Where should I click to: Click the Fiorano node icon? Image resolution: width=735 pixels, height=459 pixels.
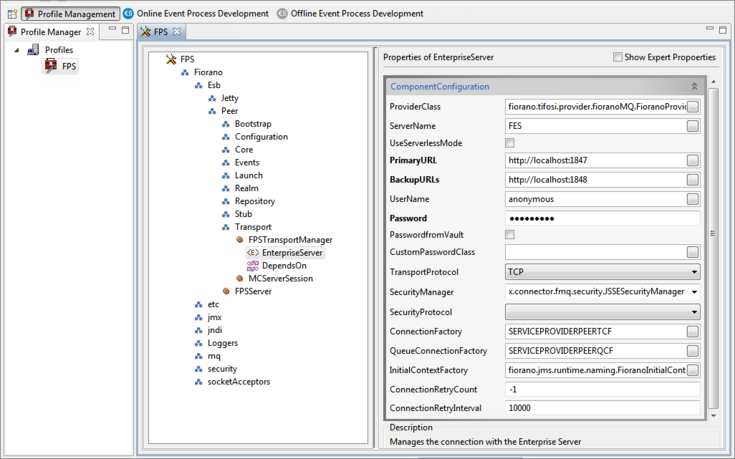(185, 73)
